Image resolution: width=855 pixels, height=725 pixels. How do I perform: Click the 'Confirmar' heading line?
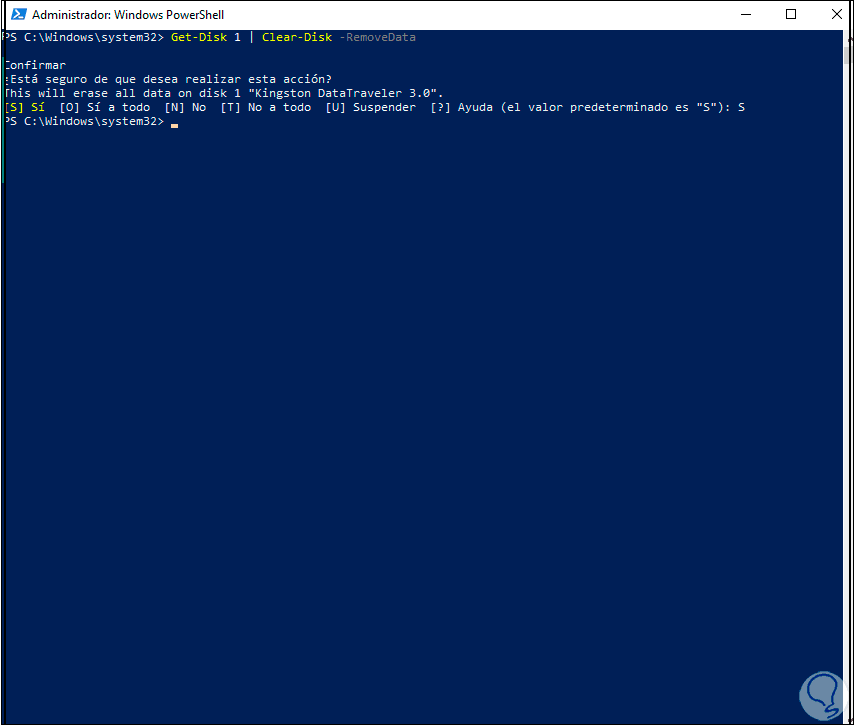tap(36, 65)
